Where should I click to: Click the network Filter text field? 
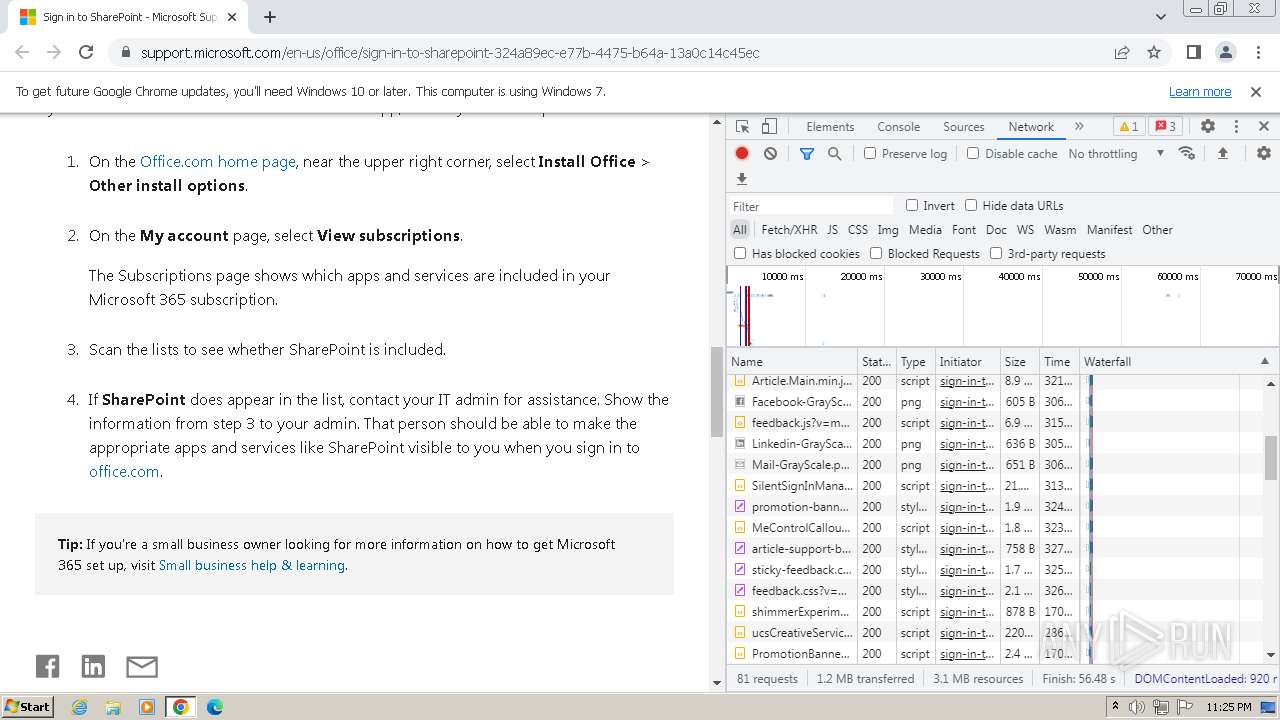click(812, 206)
